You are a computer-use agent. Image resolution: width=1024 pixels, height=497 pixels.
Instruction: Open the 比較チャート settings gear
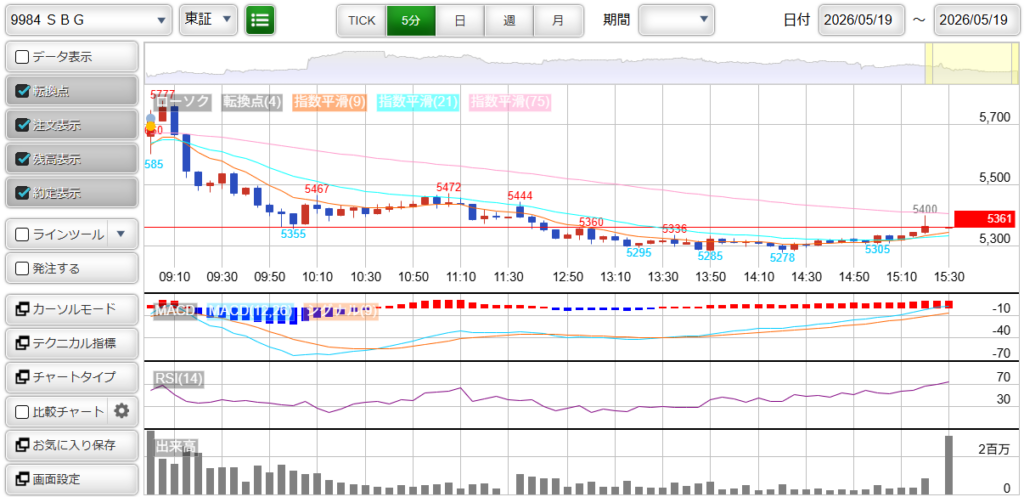(122, 411)
